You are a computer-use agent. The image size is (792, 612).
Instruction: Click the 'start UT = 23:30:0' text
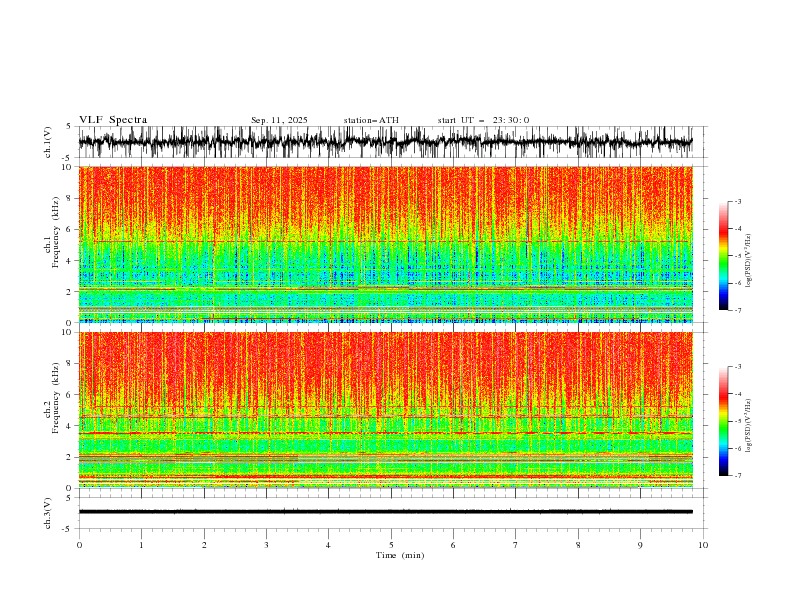click(483, 120)
